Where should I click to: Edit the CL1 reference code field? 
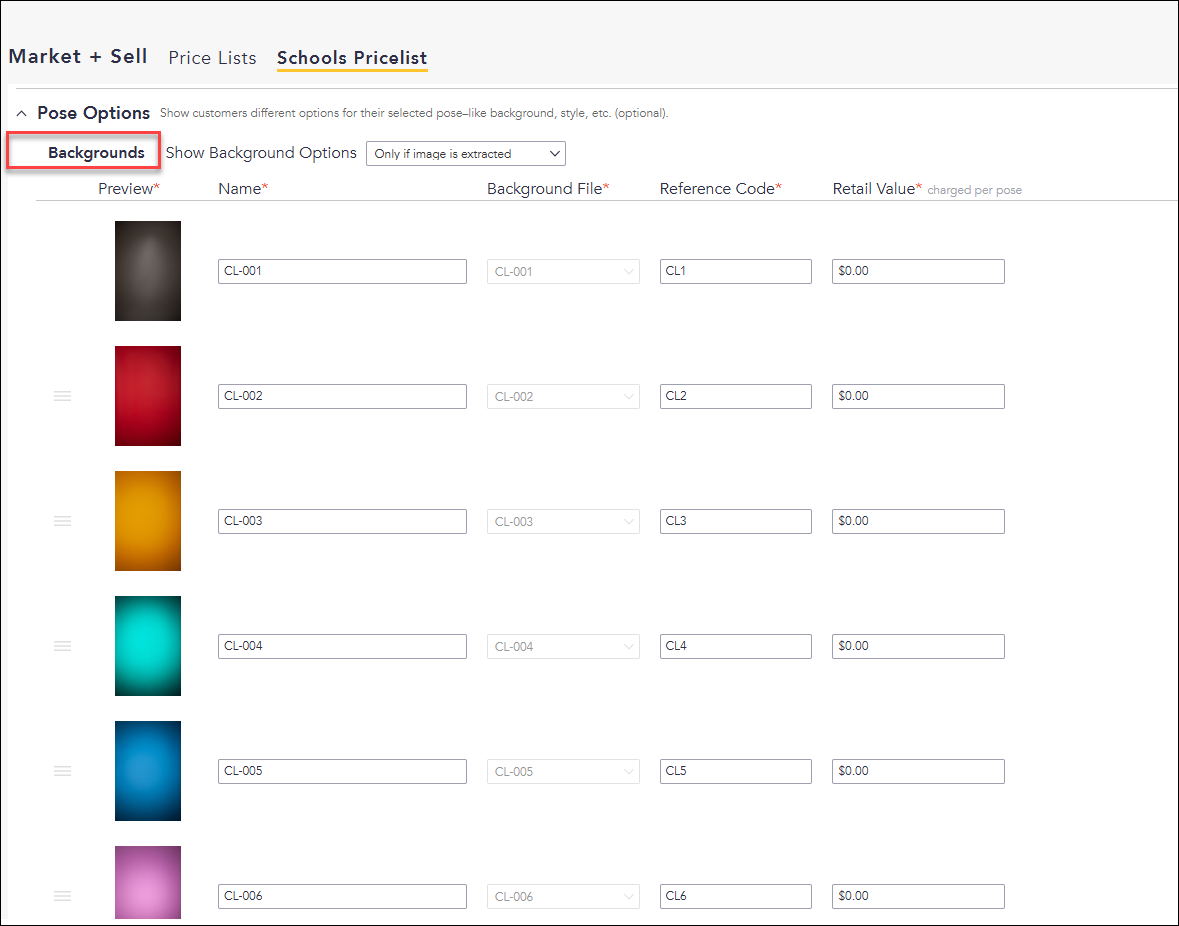735,271
